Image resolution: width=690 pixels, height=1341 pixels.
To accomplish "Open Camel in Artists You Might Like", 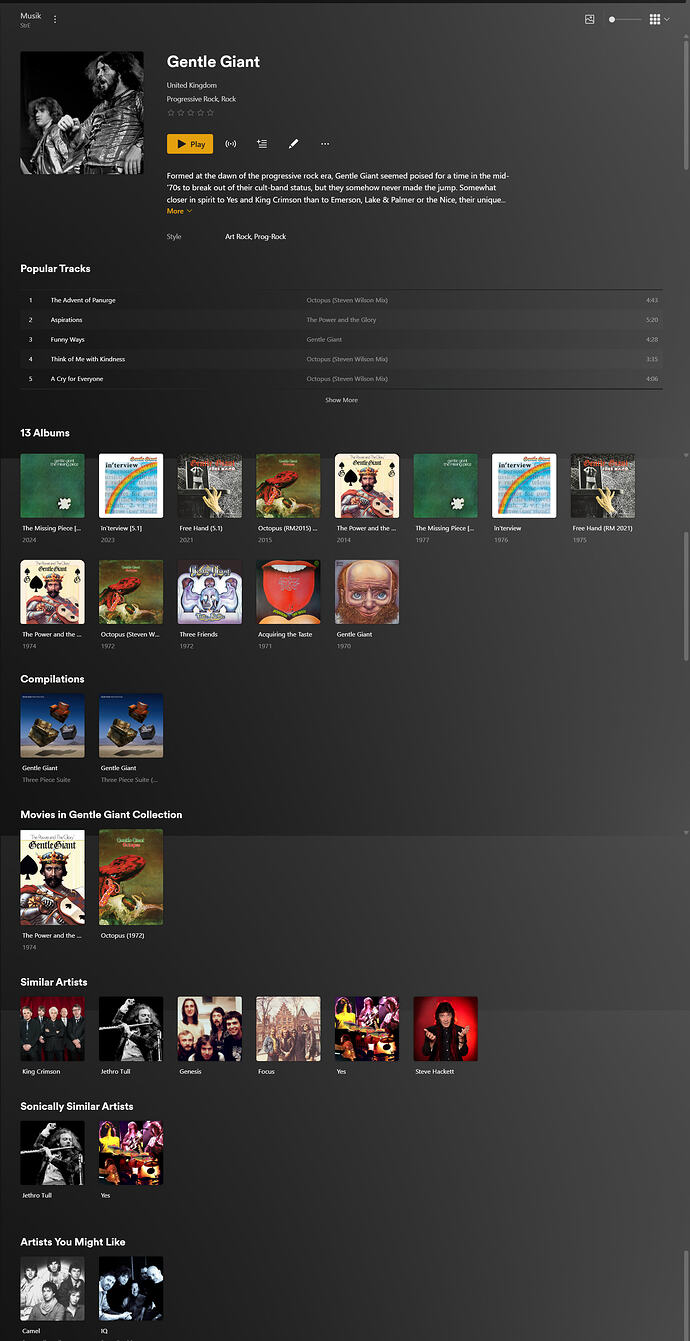I will pyautogui.click(x=52, y=1289).
